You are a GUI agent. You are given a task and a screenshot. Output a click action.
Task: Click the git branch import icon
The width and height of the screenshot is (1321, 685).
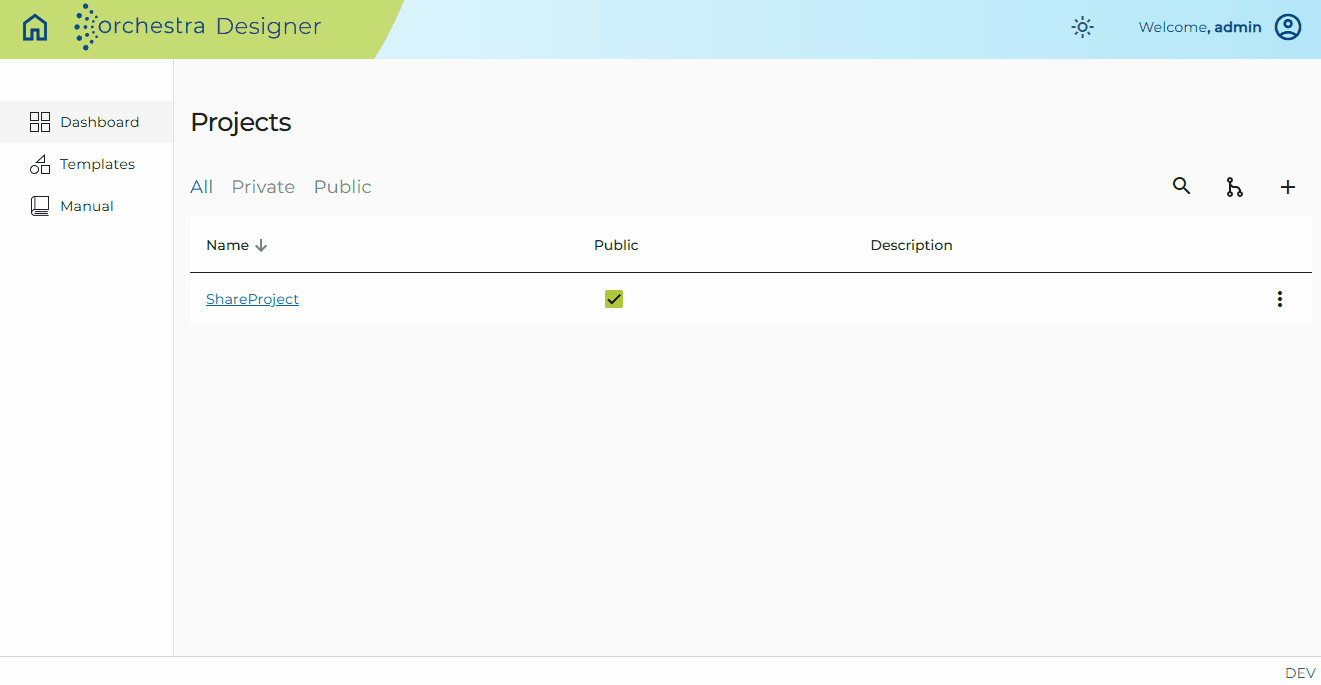coord(1234,187)
